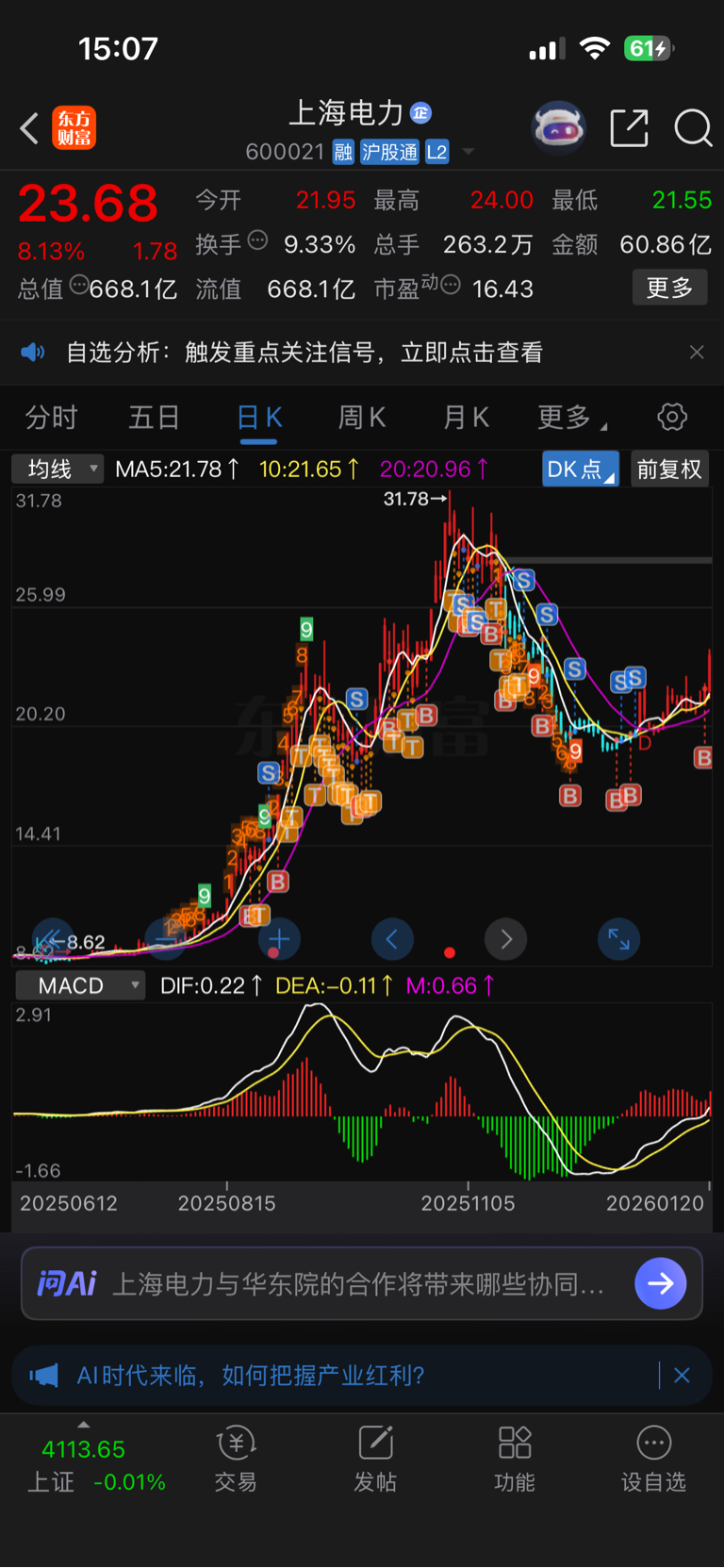This screenshot has width=724, height=1568.
Task: Open stock search with magnifier icon
Action: coord(693,127)
